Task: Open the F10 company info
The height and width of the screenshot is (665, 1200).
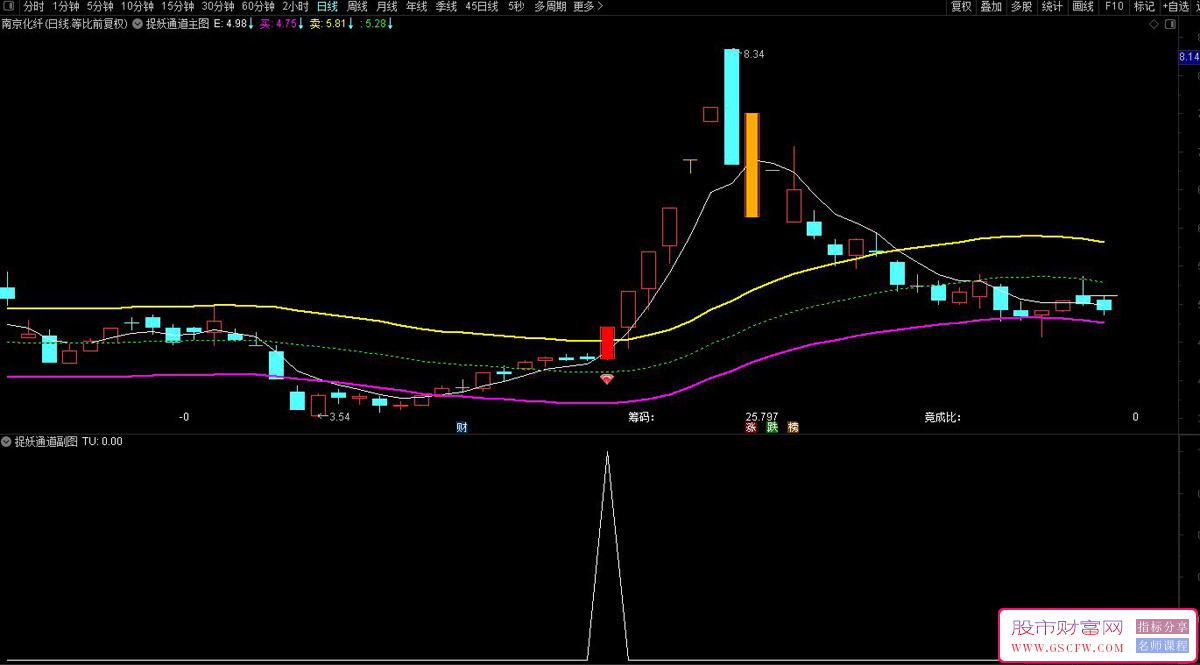Action: pyautogui.click(x=1114, y=6)
